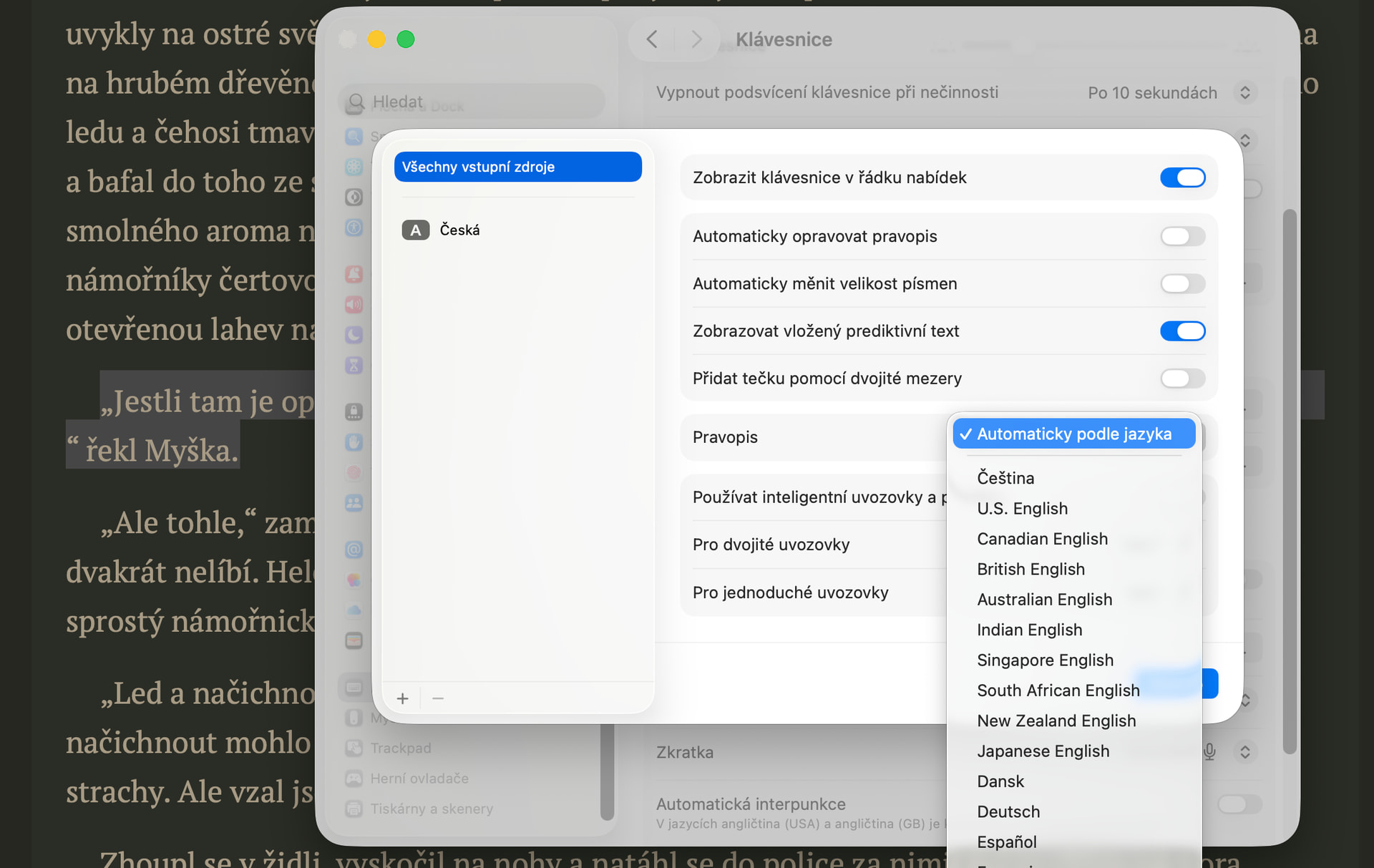Open Tiskárny a skenery in sidebar

[431, 809]
